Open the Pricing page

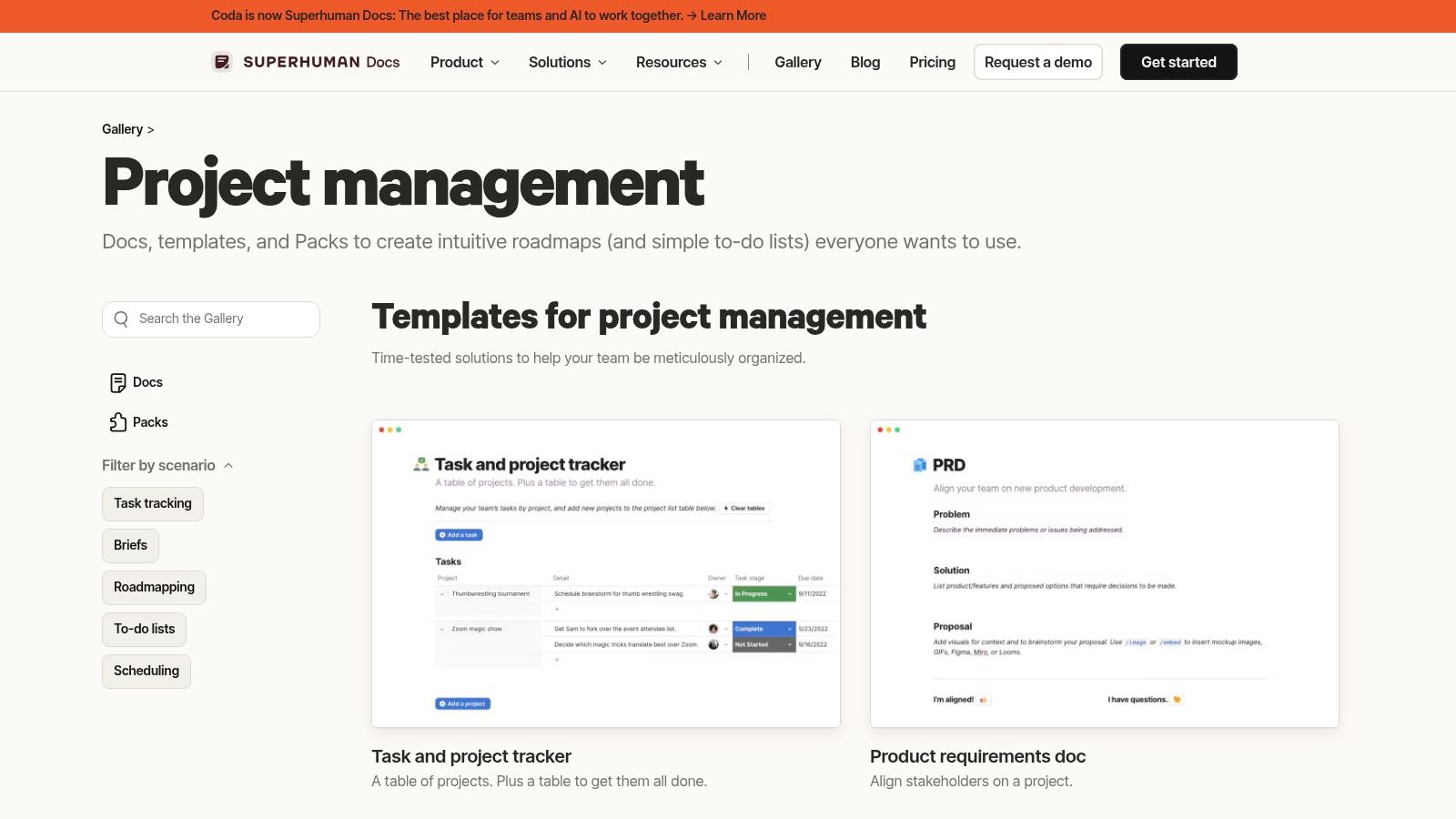pos(933,62)
